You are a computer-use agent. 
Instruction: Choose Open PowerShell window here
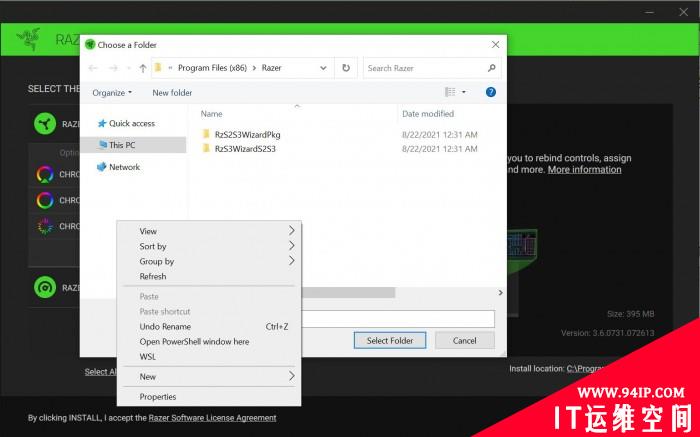[209, 341]
